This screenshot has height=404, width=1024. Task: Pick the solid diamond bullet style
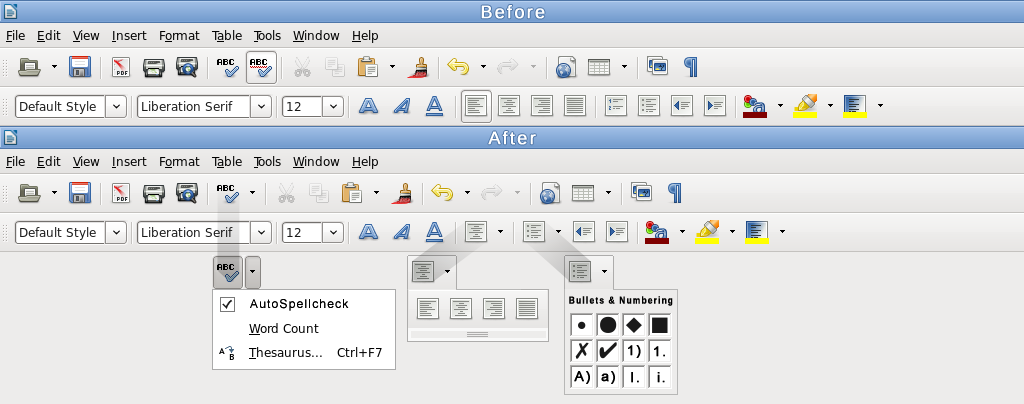(x=633, y=325)
